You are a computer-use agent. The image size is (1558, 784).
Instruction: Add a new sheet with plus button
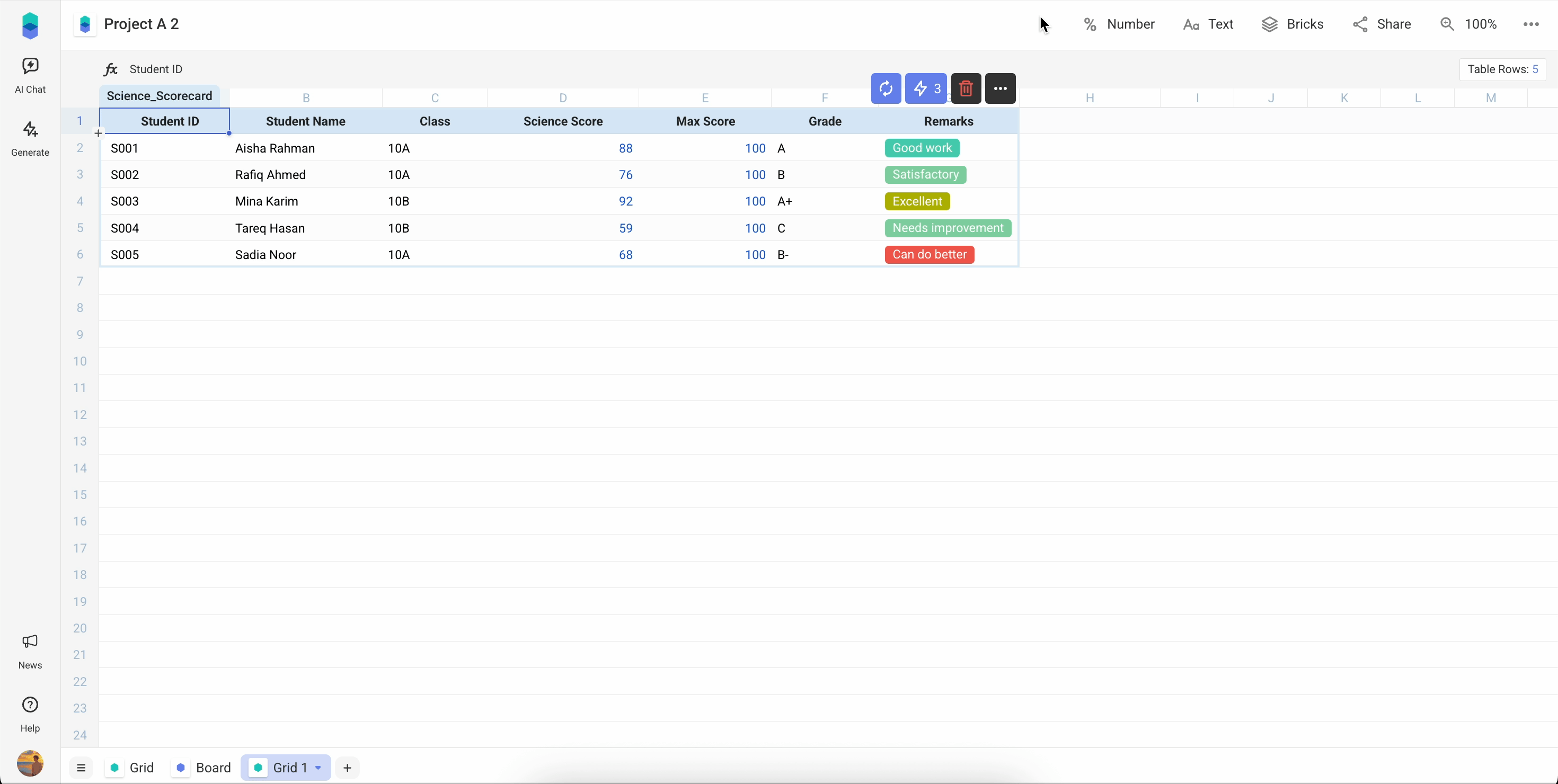347,768
